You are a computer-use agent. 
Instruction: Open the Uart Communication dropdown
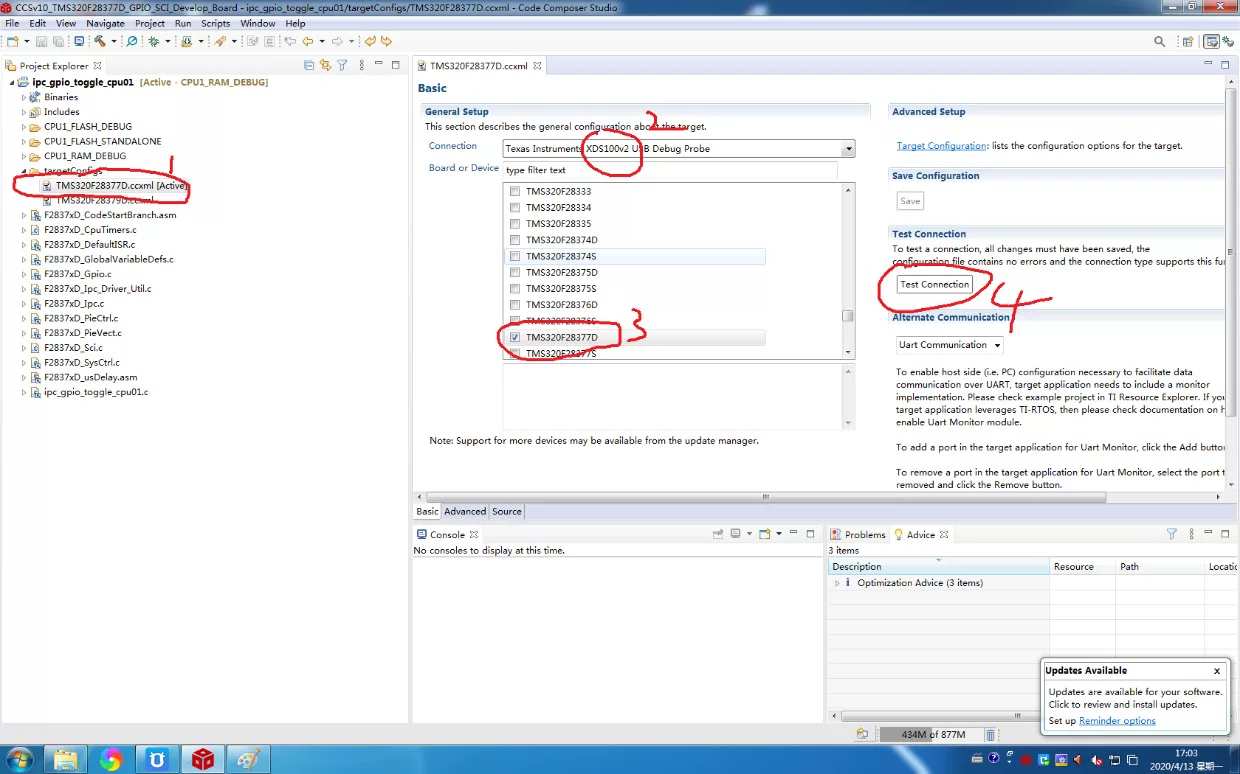pyautogui.click(x=949, y=345)
